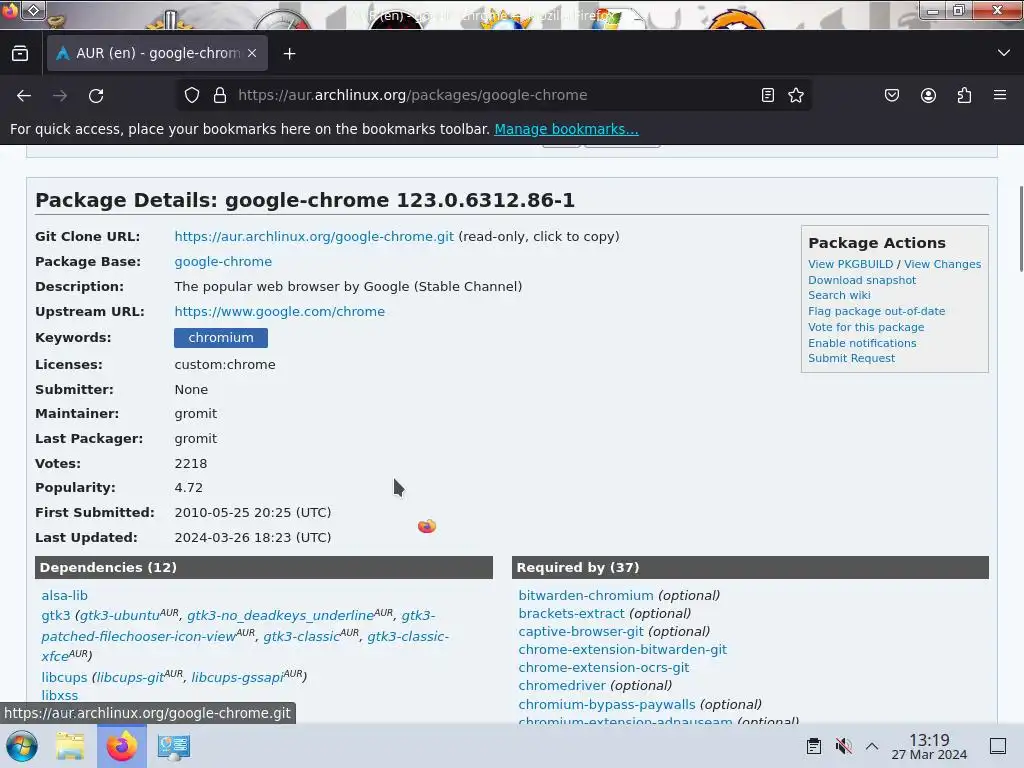
Task: Open the extensions puzzle icon
Action: [x=964, y=95]
